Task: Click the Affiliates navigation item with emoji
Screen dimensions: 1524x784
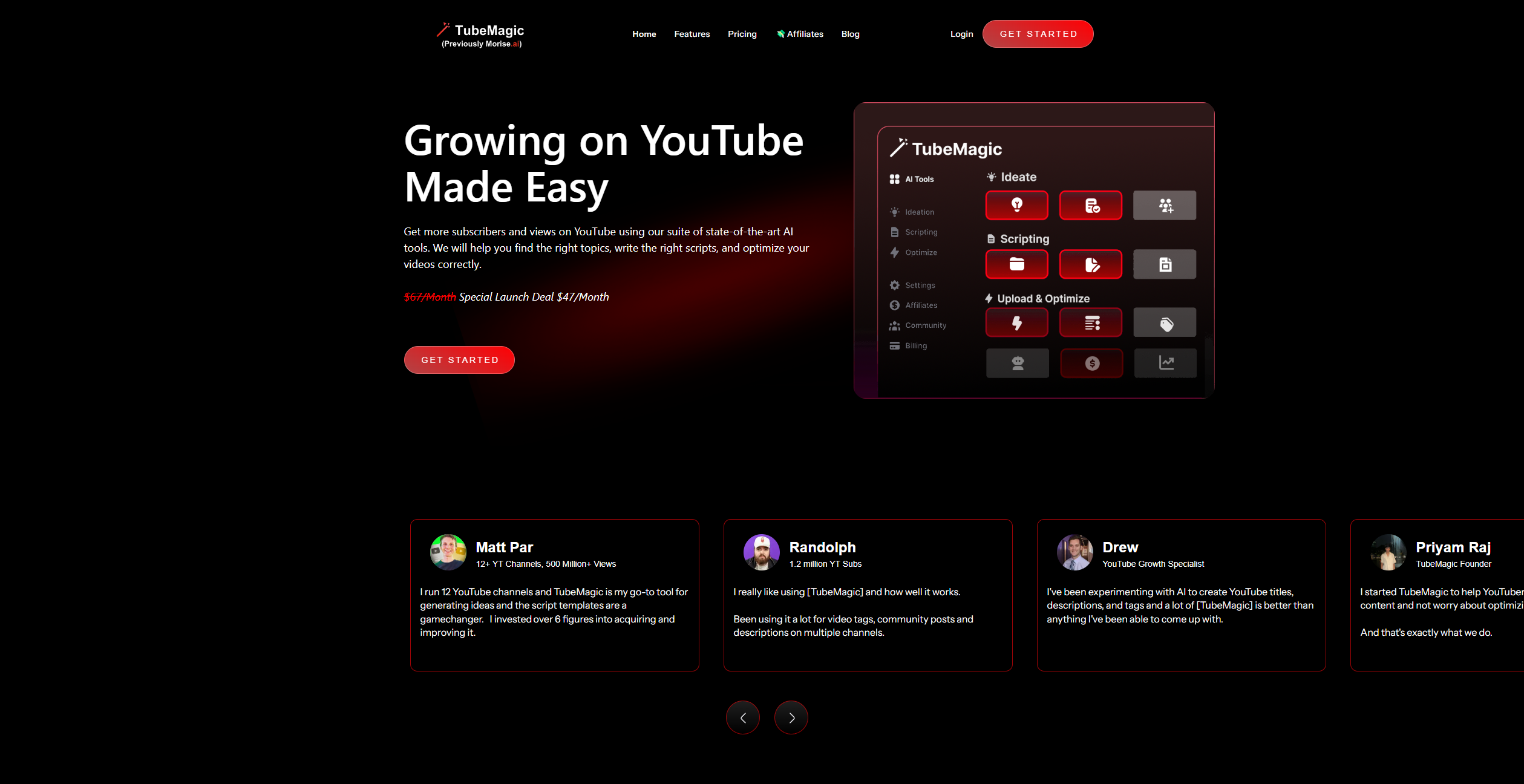Action: (799, 33)
